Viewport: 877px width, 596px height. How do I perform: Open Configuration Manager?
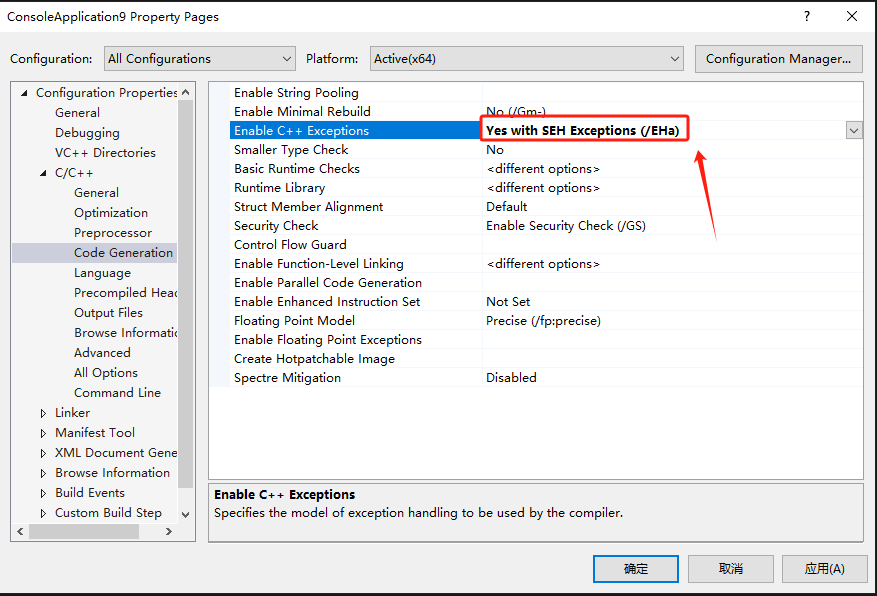[778, 58]
